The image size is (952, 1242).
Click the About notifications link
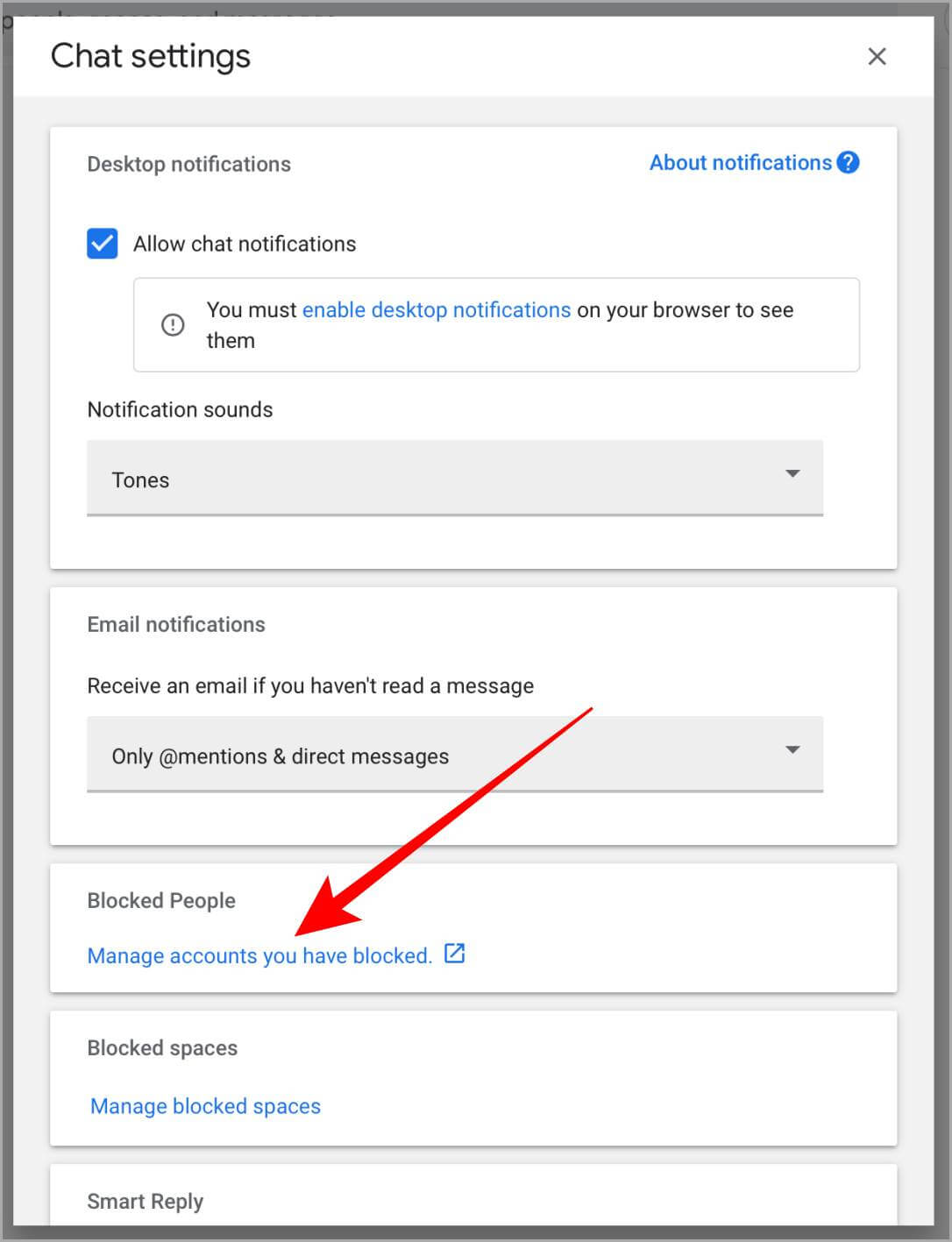click(740, 163)
